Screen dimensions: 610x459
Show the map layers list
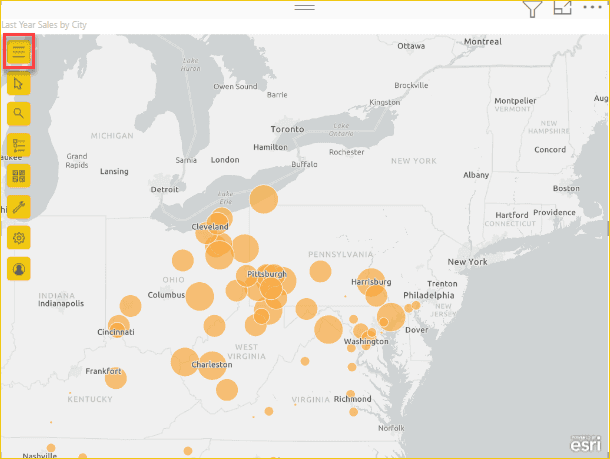[x=19, y=145]
